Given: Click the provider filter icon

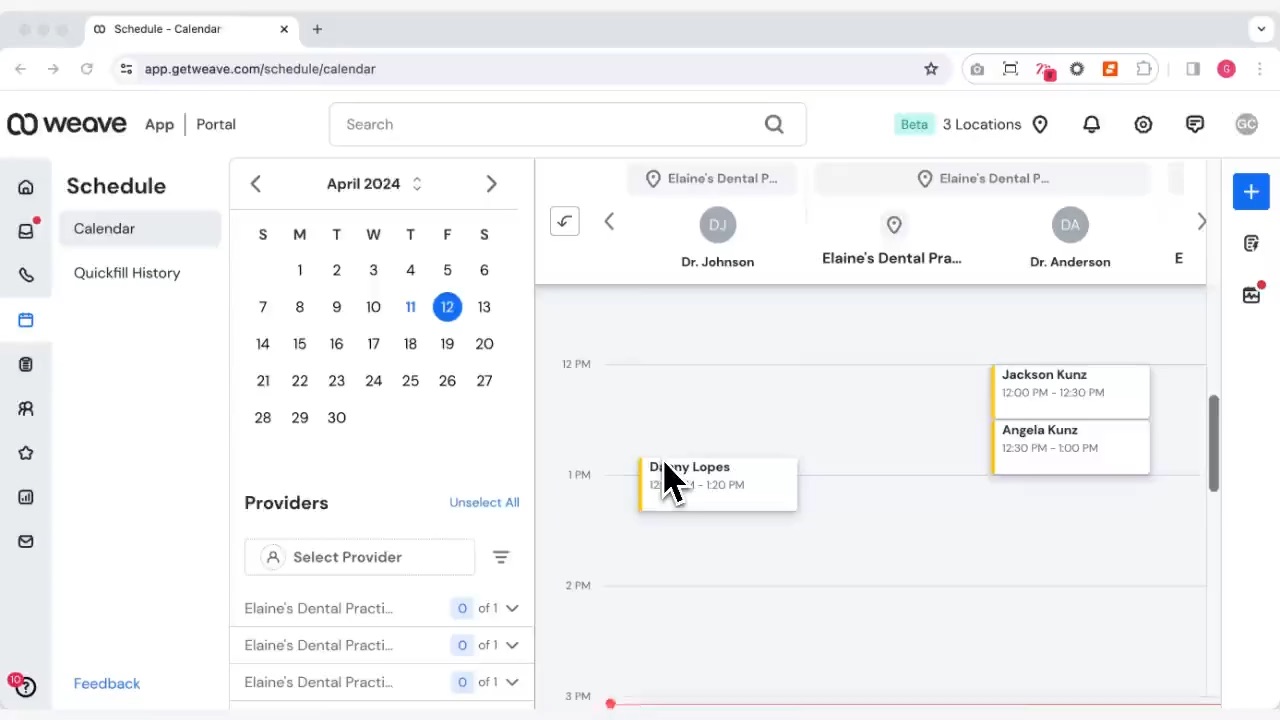Looking at the screenshot, I should coord(501,557).
